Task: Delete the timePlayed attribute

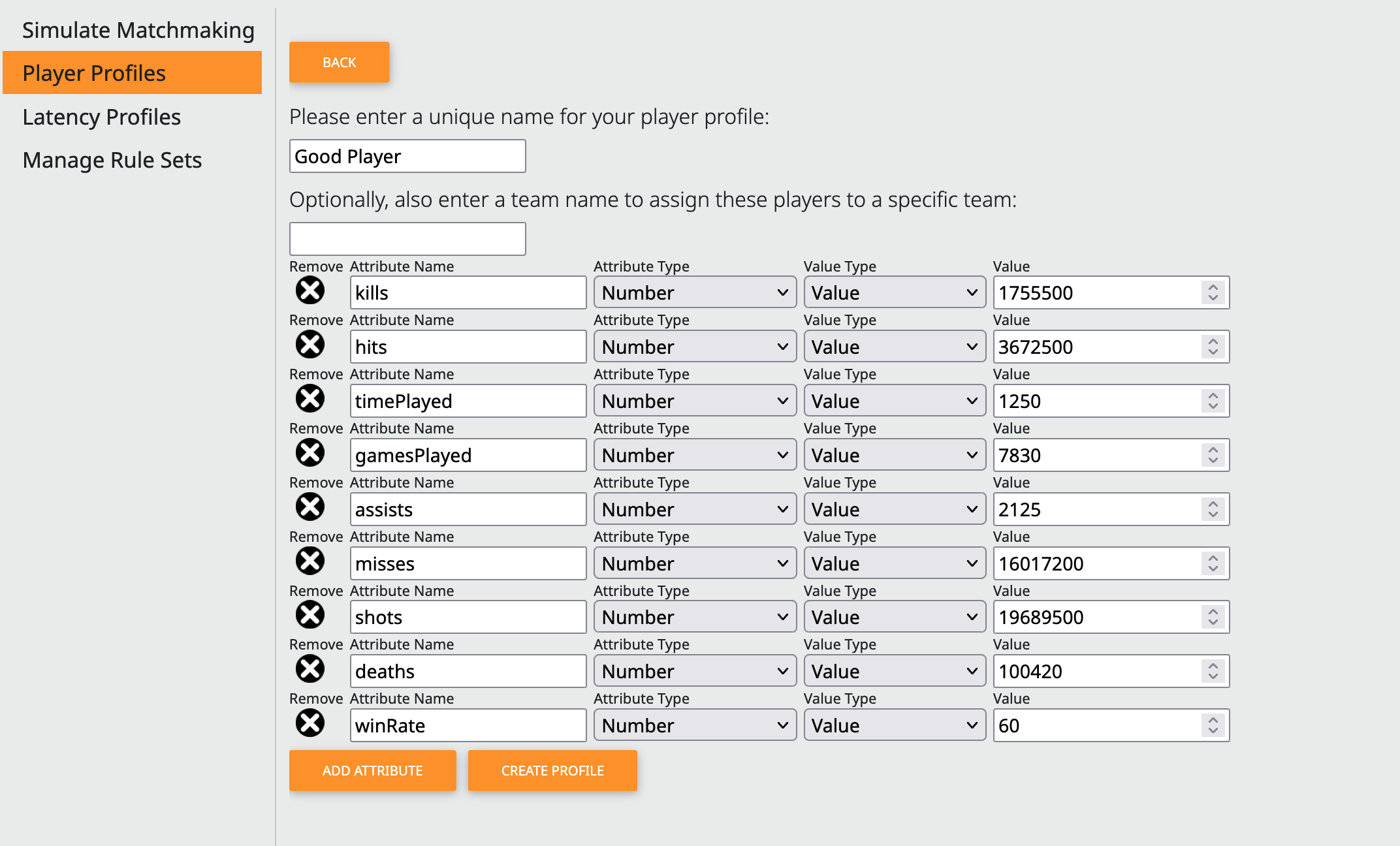Action: point(310,399)
